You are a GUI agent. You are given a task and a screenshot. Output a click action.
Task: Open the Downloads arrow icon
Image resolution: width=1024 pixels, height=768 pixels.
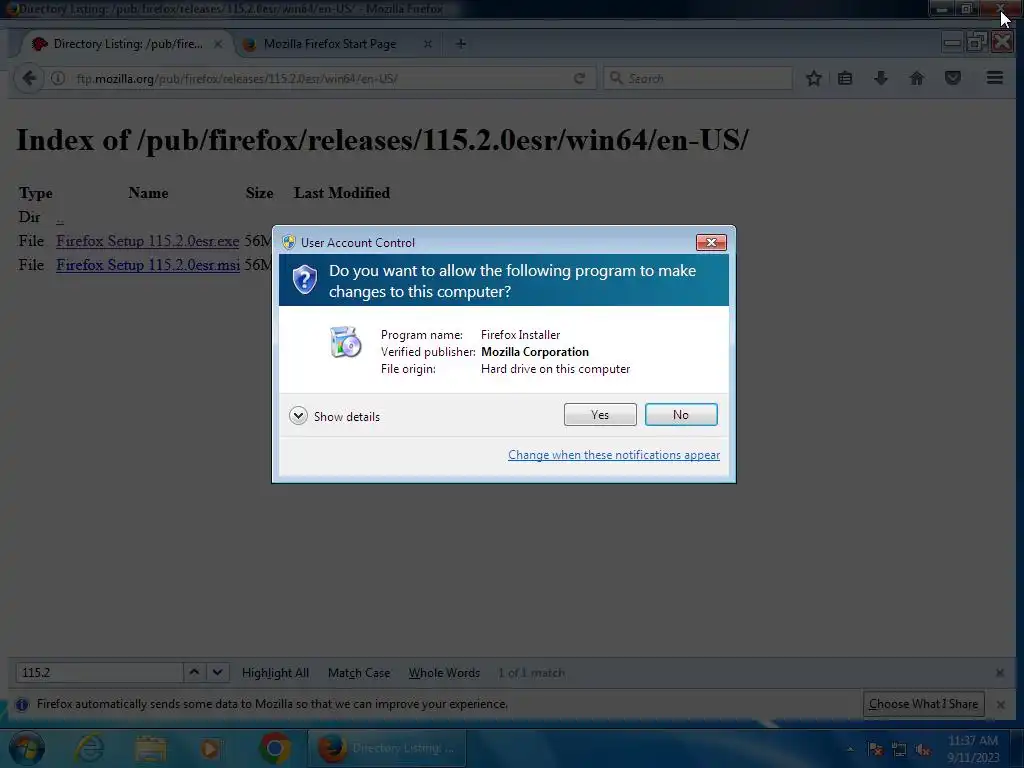coord(881,78)
